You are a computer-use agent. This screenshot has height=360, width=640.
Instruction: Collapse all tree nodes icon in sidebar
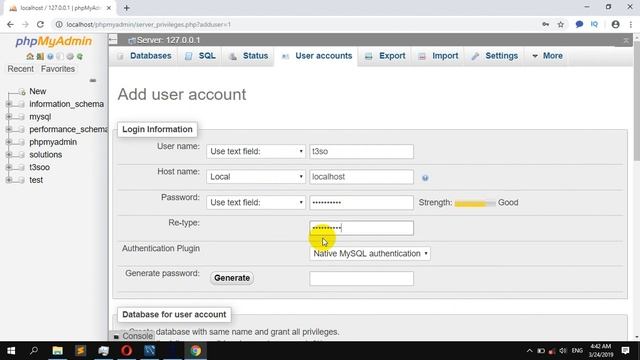click(x=93, y=80)
